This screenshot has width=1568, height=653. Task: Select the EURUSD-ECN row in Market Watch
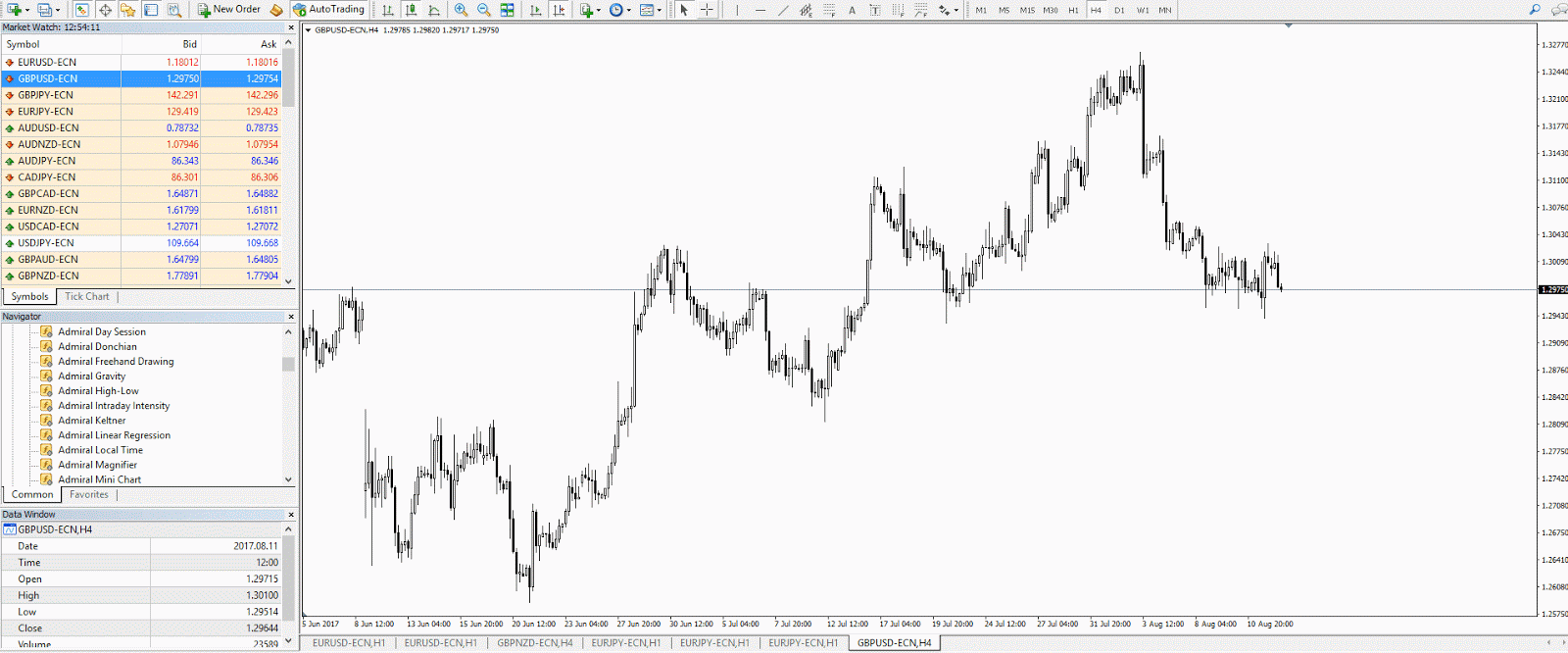141,62
